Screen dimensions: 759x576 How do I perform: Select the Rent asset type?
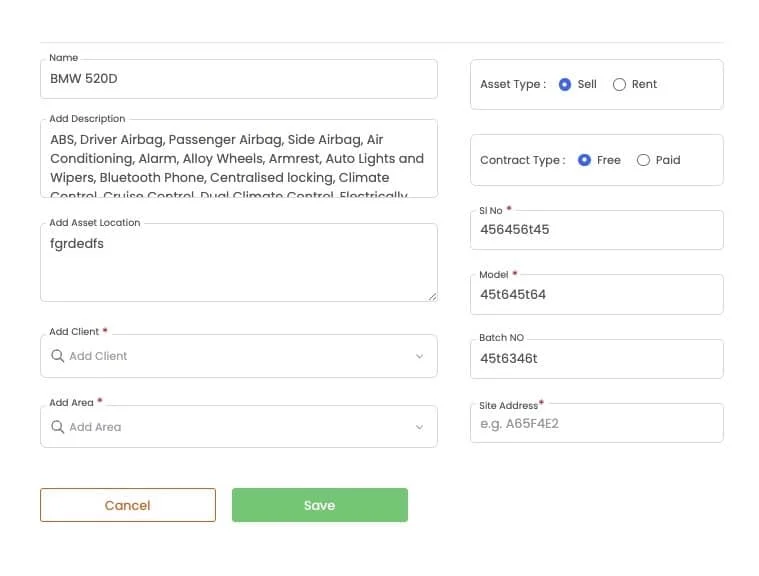click(619, 84)
